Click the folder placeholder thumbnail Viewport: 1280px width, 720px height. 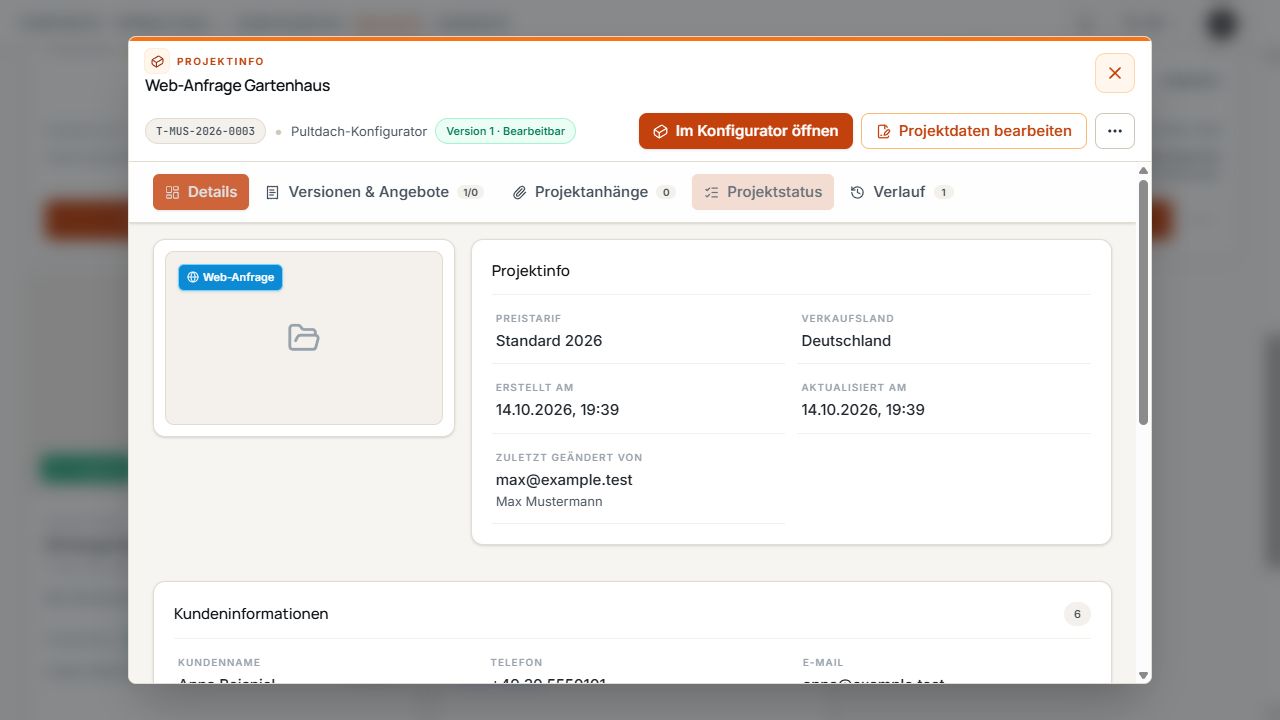click(304, 338)
